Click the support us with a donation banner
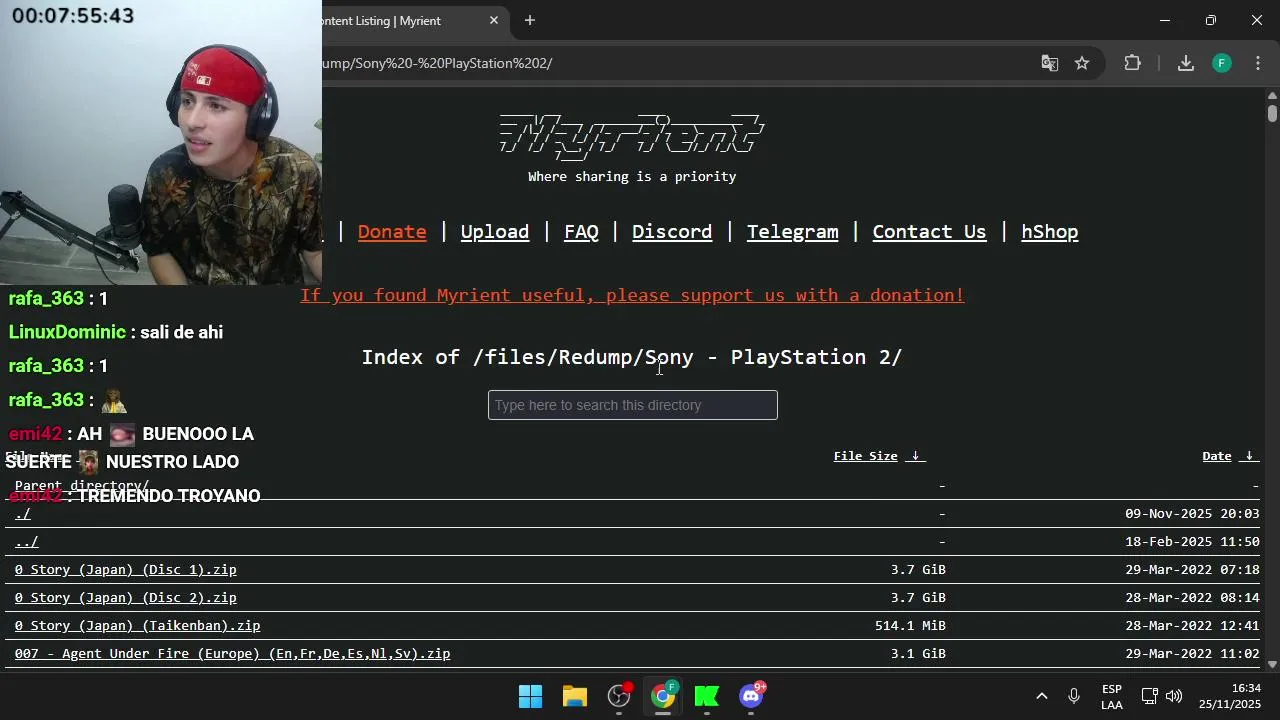Viewport: 1280px width, 720px height. (x=632, y=295)
